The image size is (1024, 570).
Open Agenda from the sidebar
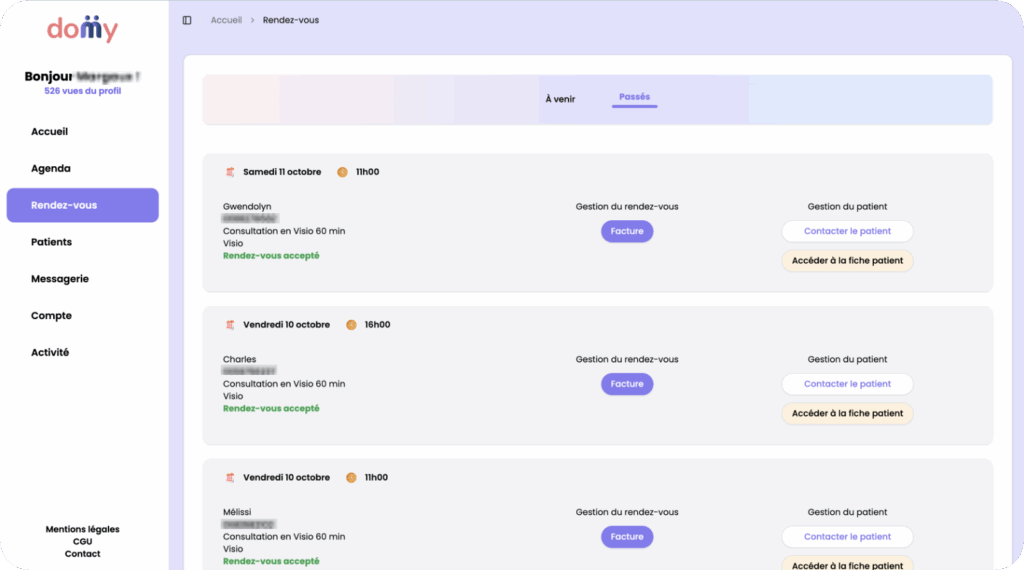[51, 168]
